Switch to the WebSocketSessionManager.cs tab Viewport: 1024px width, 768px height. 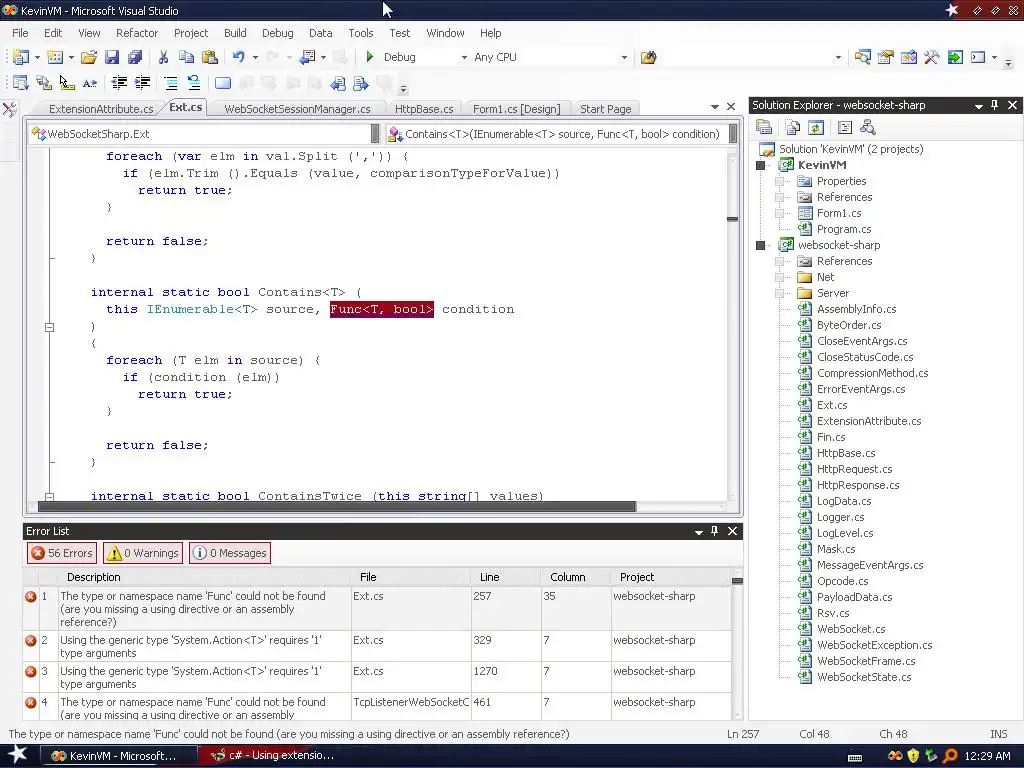coord(297,109)
